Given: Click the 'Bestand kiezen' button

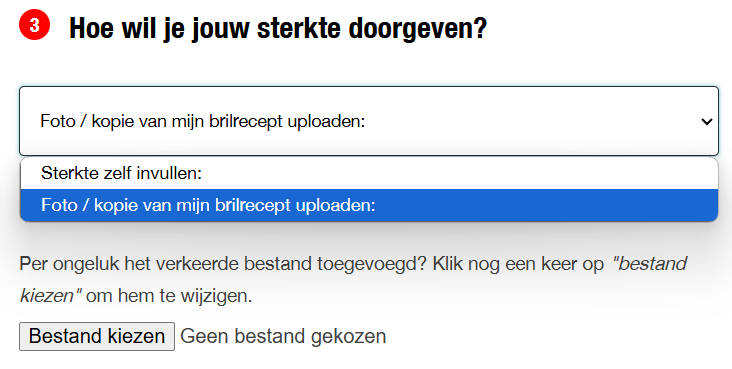Looking at the screenshot, I should coord(97,336).
